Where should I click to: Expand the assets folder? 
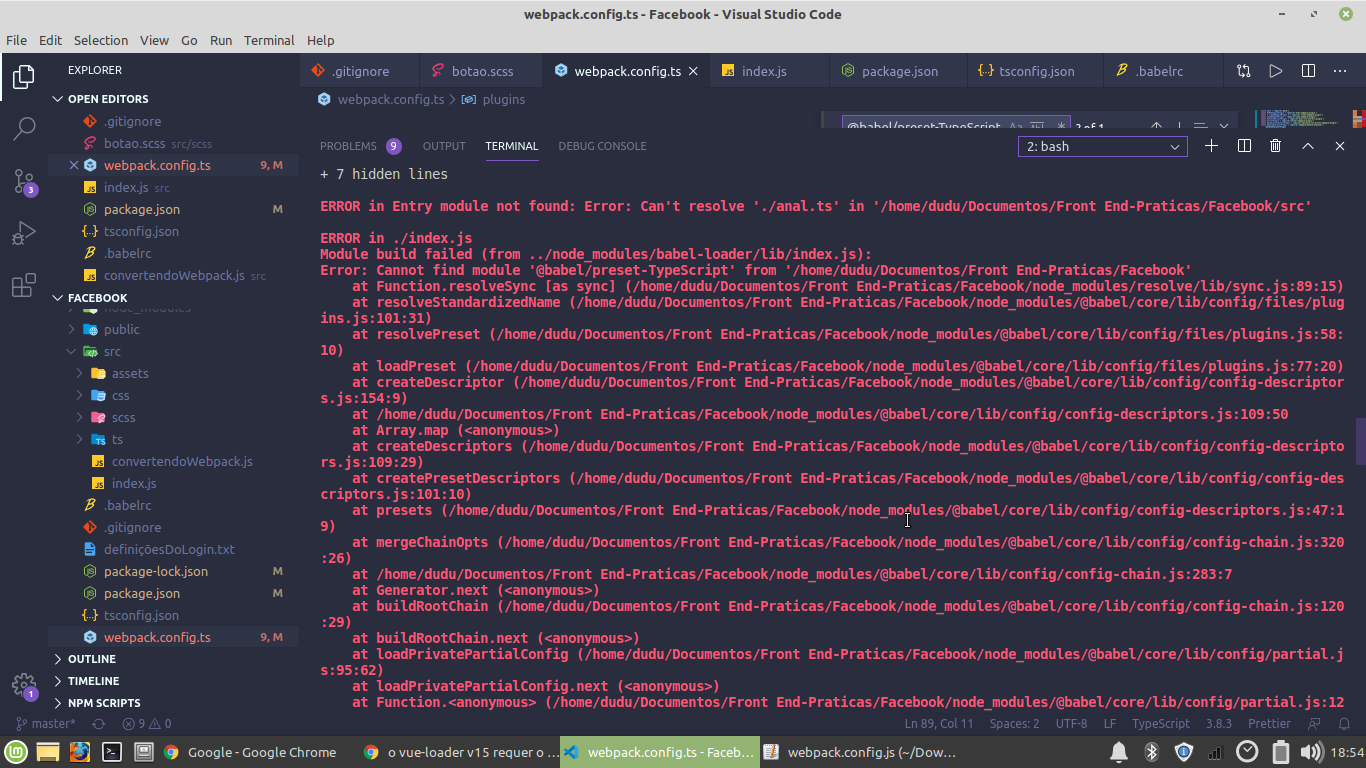point(173,373)
